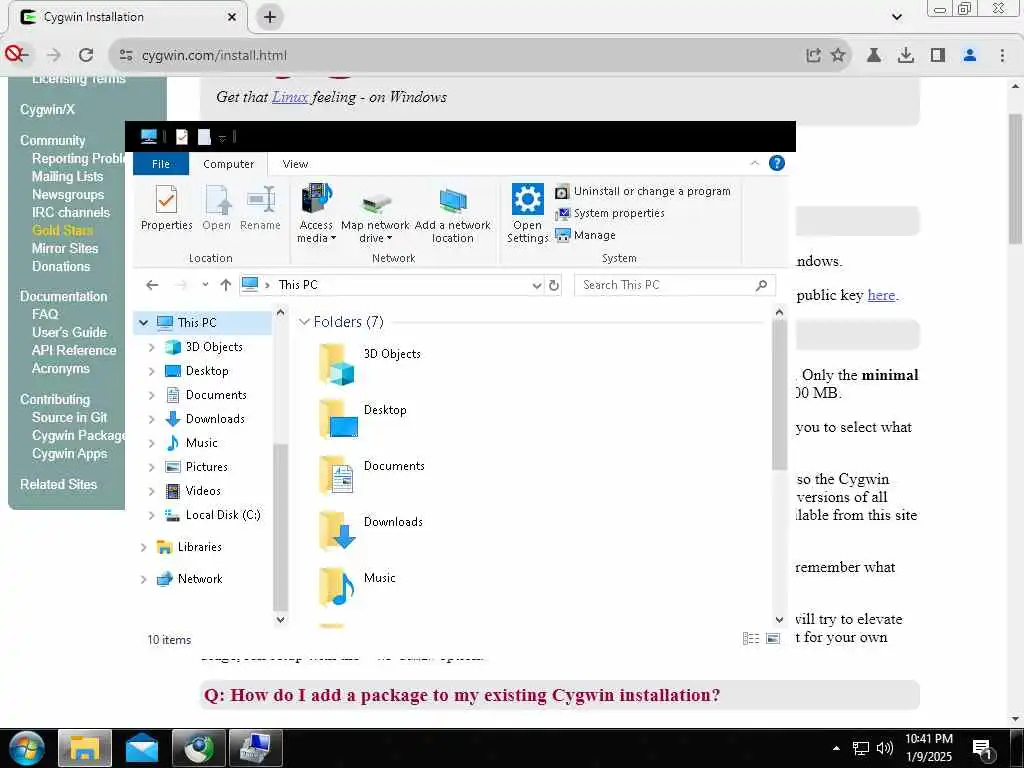Click taskbar volume speaker icon
The image size is (1024, 768).
tap(884, 748)
